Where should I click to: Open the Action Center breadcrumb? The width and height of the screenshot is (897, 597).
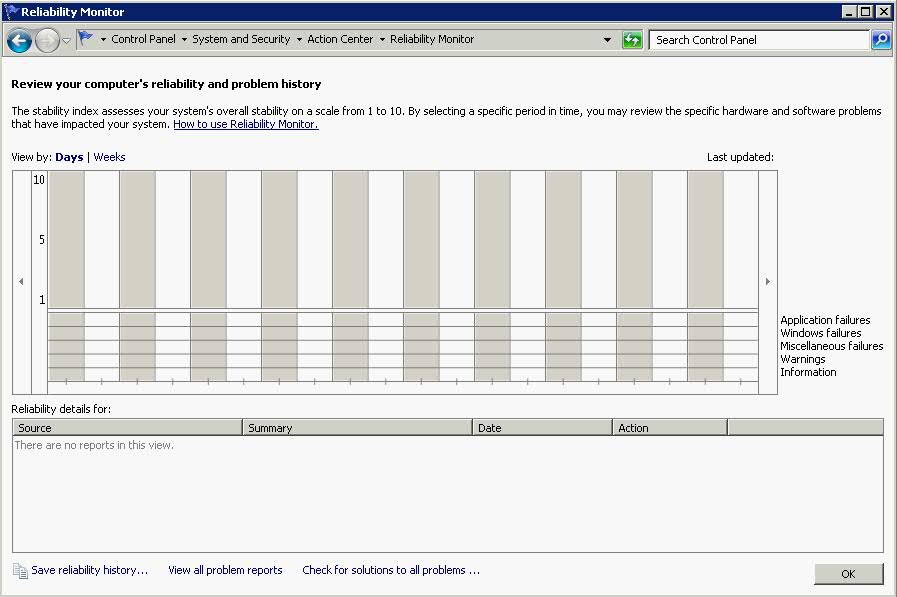340,39
